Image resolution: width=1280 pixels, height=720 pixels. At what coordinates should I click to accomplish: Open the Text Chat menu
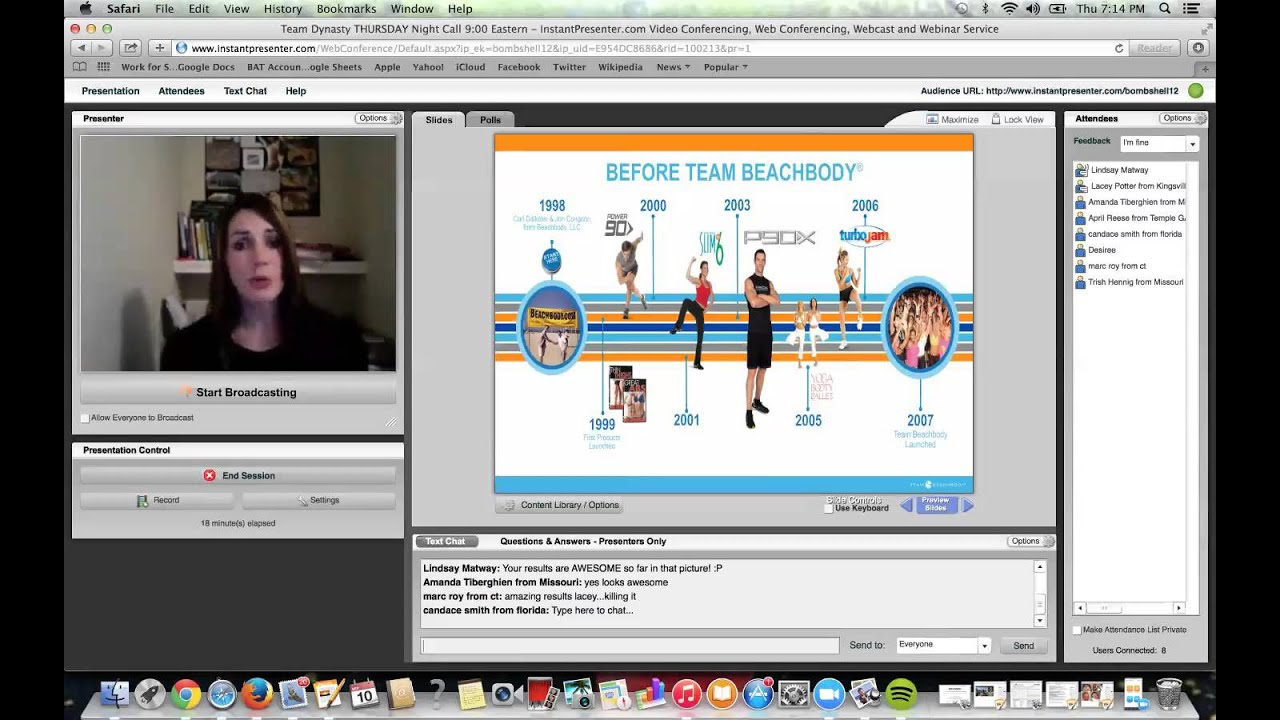(245, 91)
